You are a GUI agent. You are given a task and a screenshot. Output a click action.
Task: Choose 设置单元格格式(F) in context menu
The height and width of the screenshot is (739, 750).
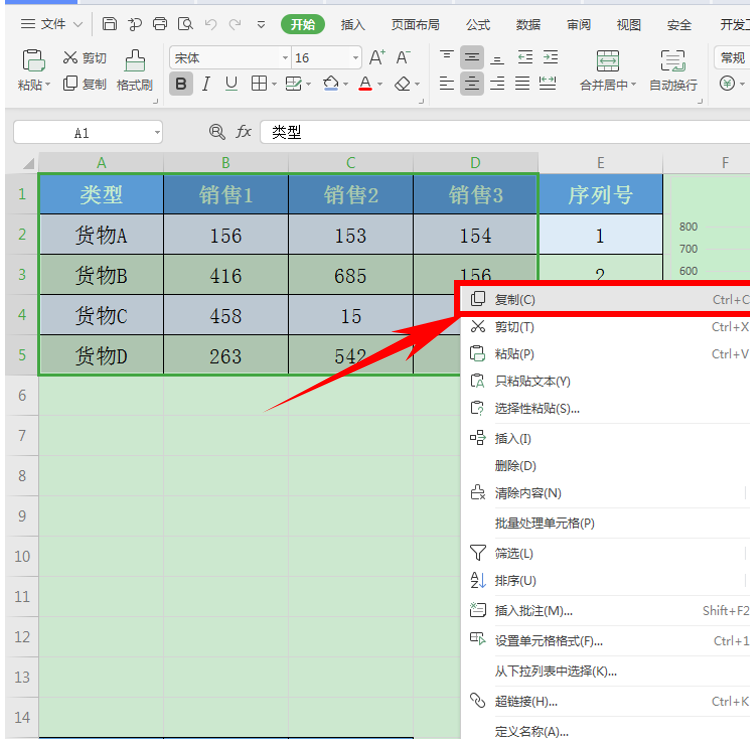(606, 640)
